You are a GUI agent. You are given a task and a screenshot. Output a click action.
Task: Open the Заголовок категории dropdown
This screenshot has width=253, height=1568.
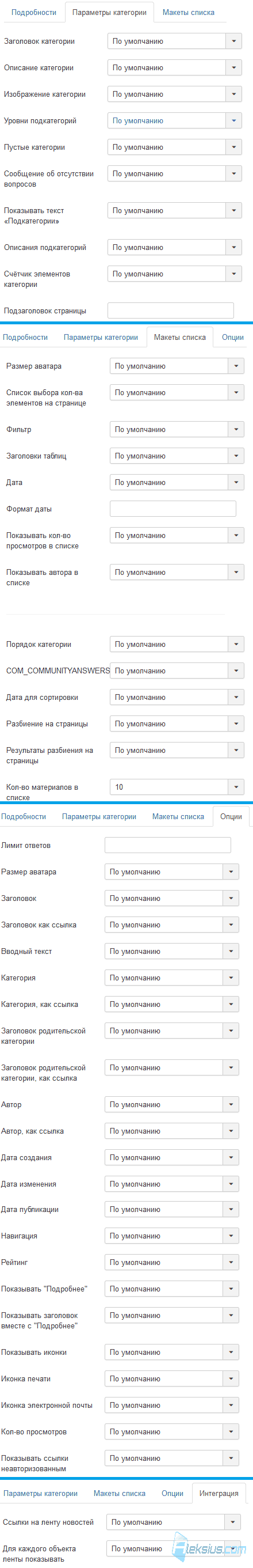175,41
